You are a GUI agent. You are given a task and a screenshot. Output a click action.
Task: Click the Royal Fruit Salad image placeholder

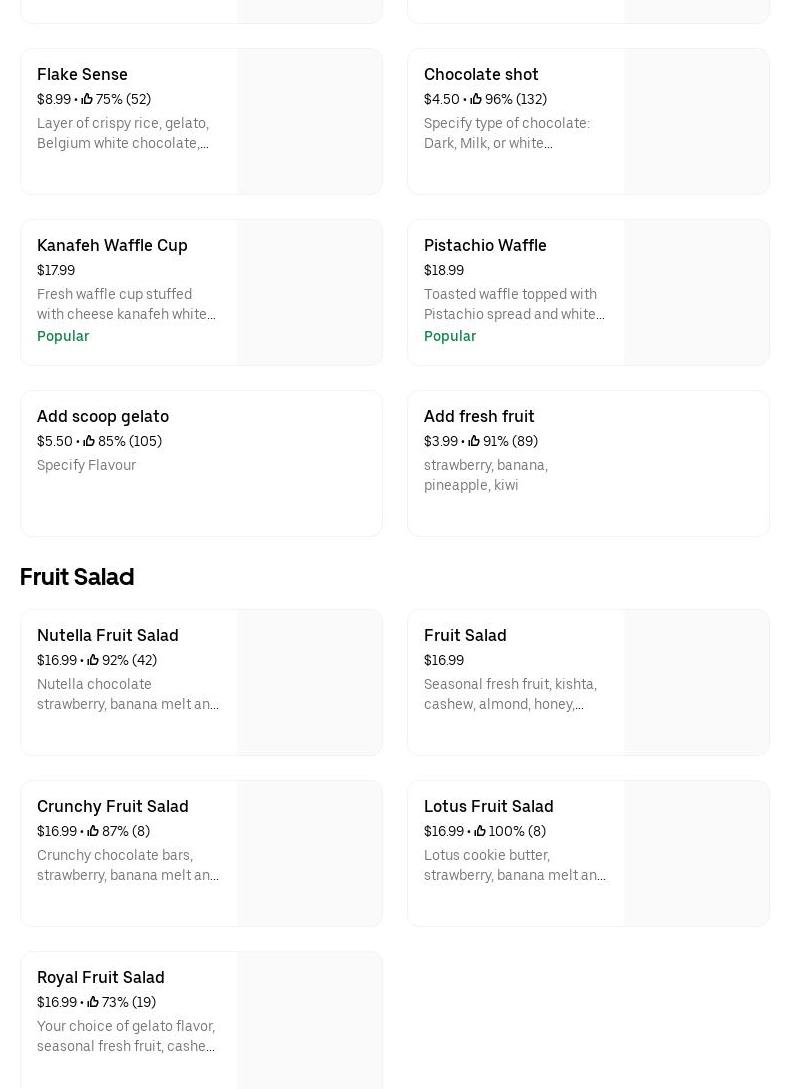(x=310, y=1020)
